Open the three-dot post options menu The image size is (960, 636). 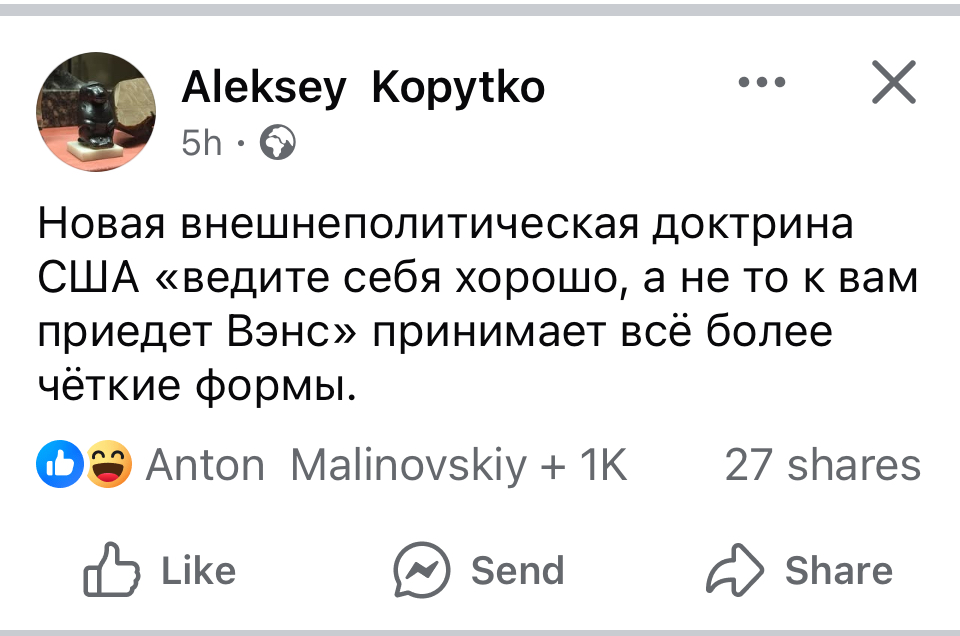[x=761, y=83]
